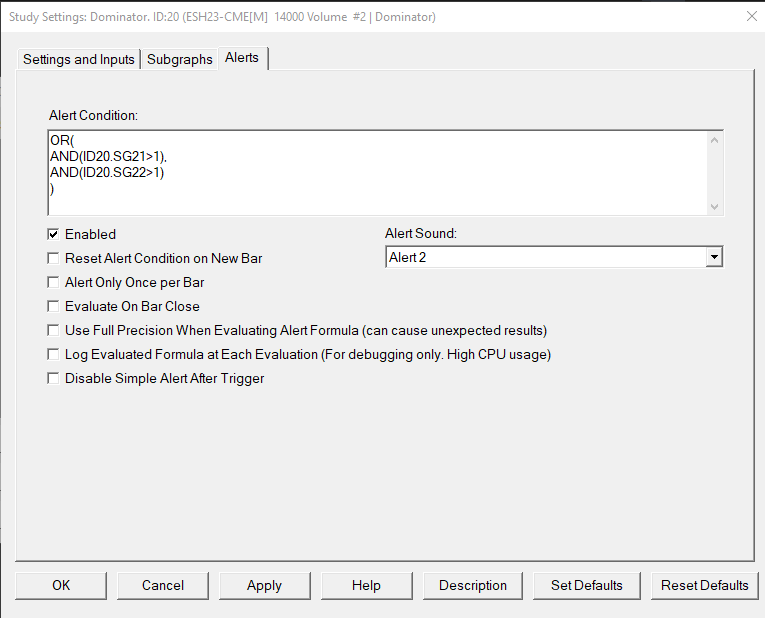Uncheck the Enabled checkbox
The height and width of the screenshot is (618, 765).
click(54, 235)
